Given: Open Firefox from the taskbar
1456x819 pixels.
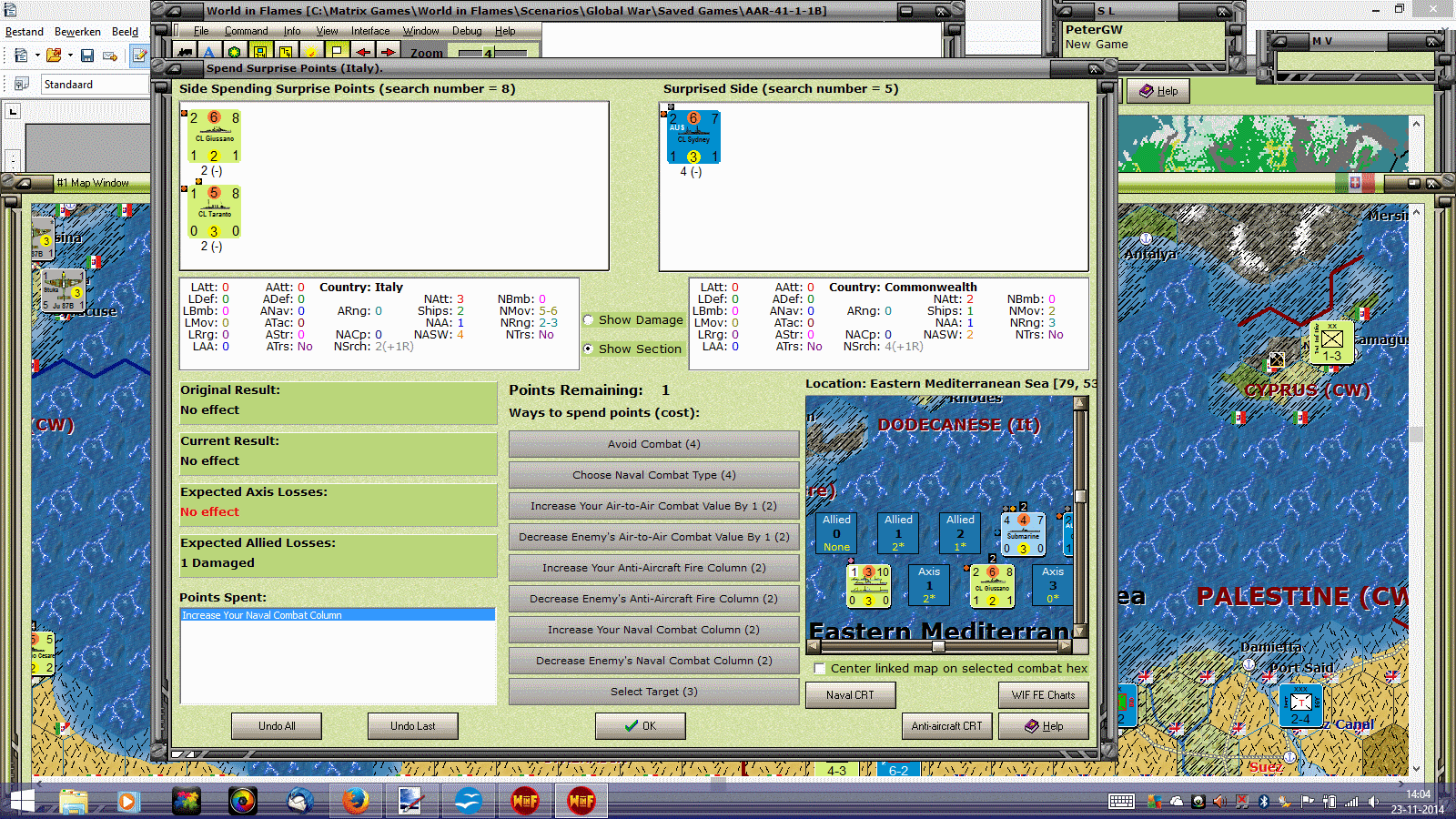Looking at the screenshot, I should pyautogui.click(x=356, y=801).
